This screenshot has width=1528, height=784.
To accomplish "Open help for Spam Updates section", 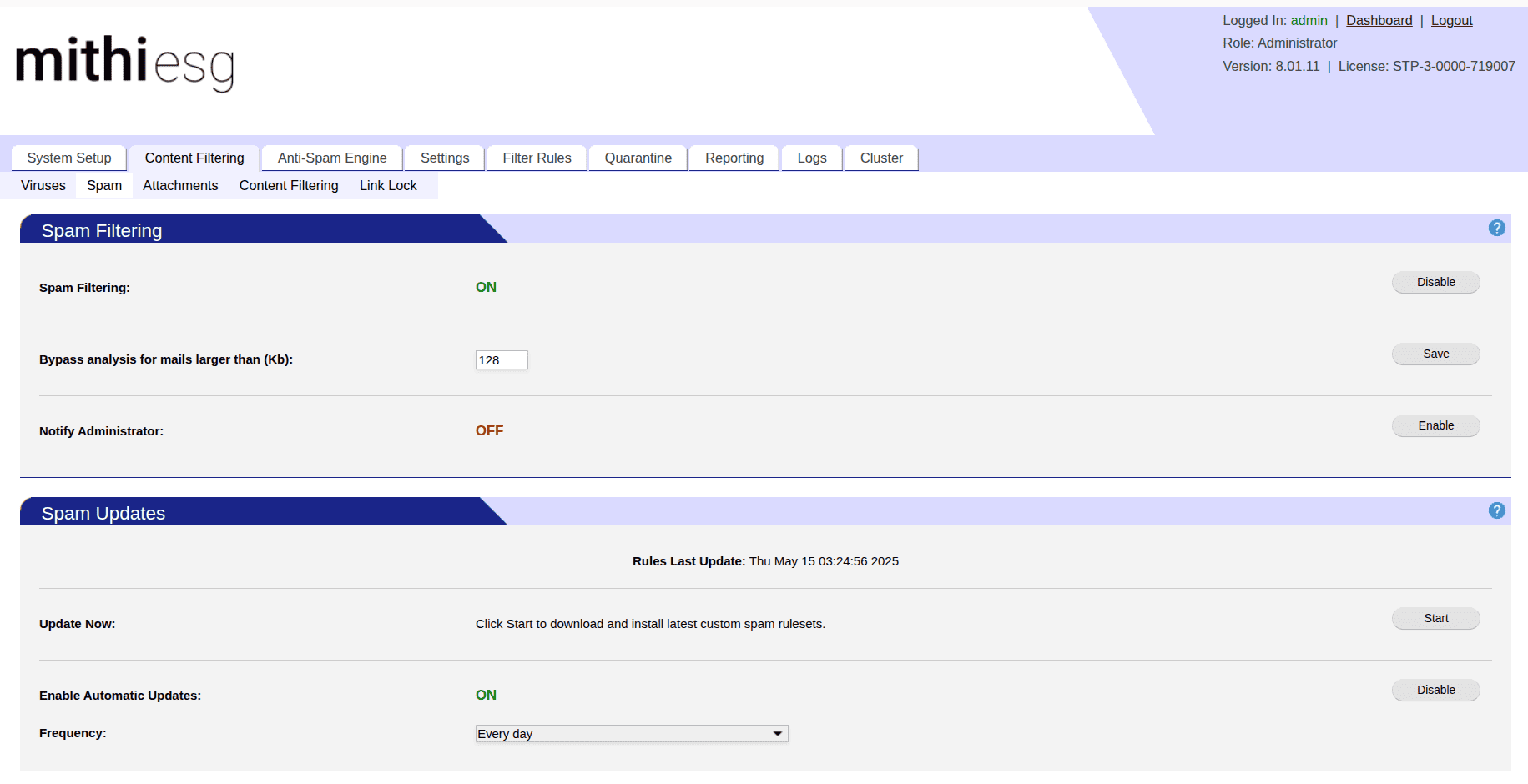I will (x=1496, y=510).
